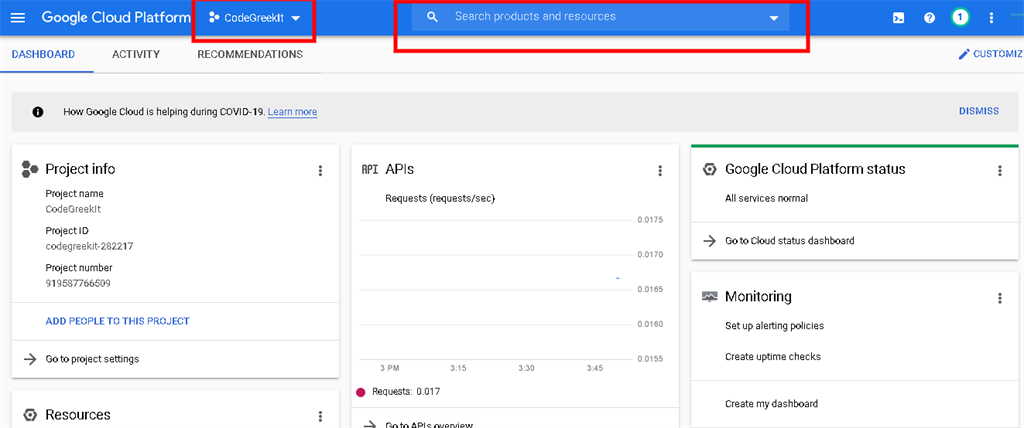Focus the Search products and resources field
Screen dimensions: 1024x428
(600, 17)
